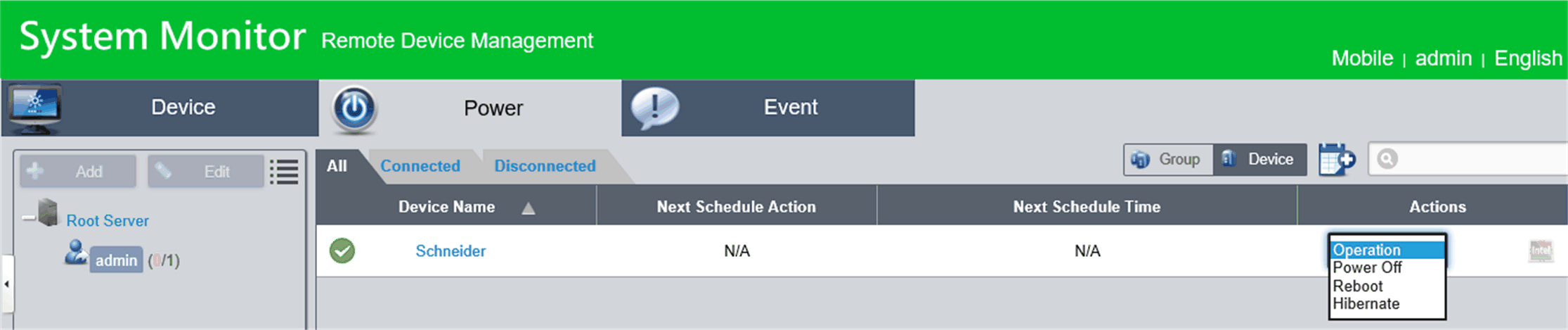Viewport: 1568px width, 330px height.
Task: Collapse the Root Server tree node
Action: [27, 219]
